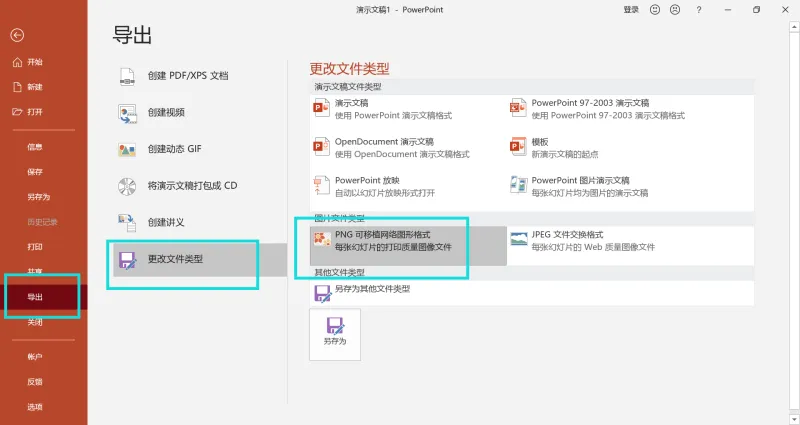The image size is (800, 425).
Task: Open the 创建视频 export option icon
Action: coord(127,113)
